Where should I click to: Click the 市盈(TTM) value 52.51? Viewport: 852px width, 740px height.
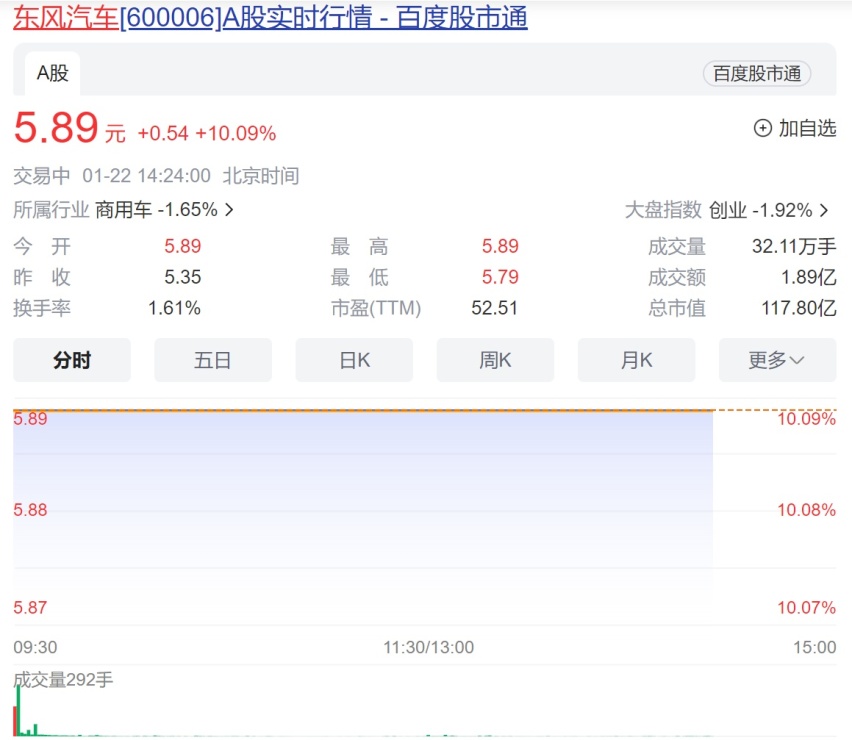(494, 308)
